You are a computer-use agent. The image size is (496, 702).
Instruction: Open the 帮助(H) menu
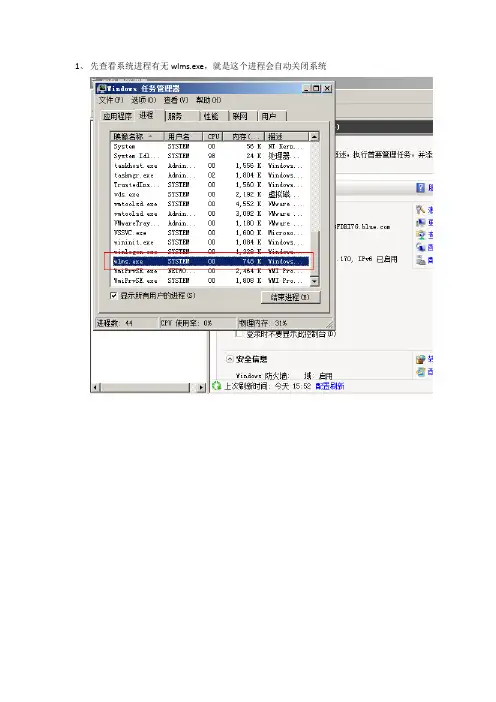(208, 100)
